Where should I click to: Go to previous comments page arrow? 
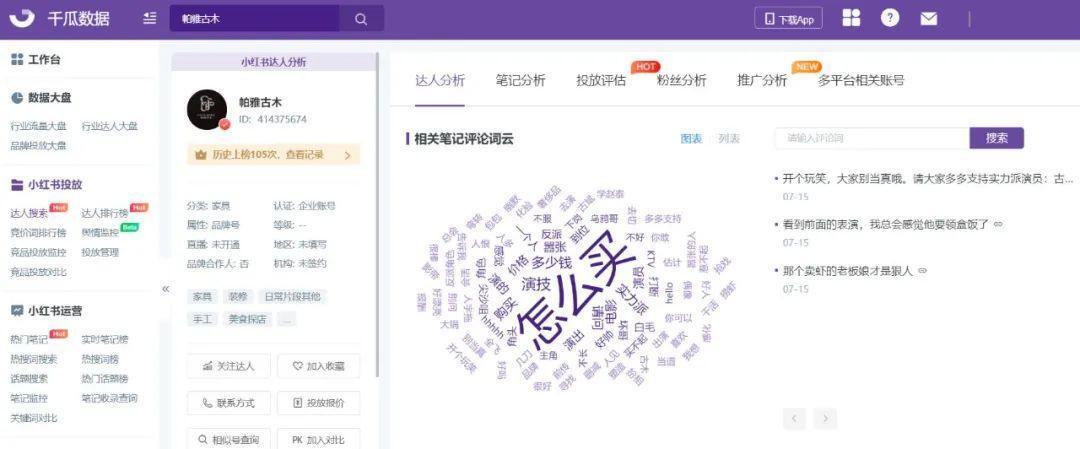795,419
